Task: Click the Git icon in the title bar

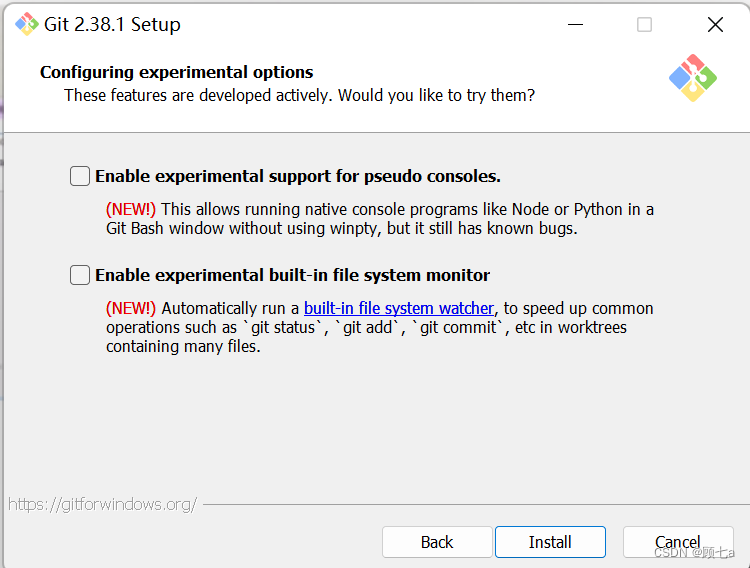Action: pos(27,24)
